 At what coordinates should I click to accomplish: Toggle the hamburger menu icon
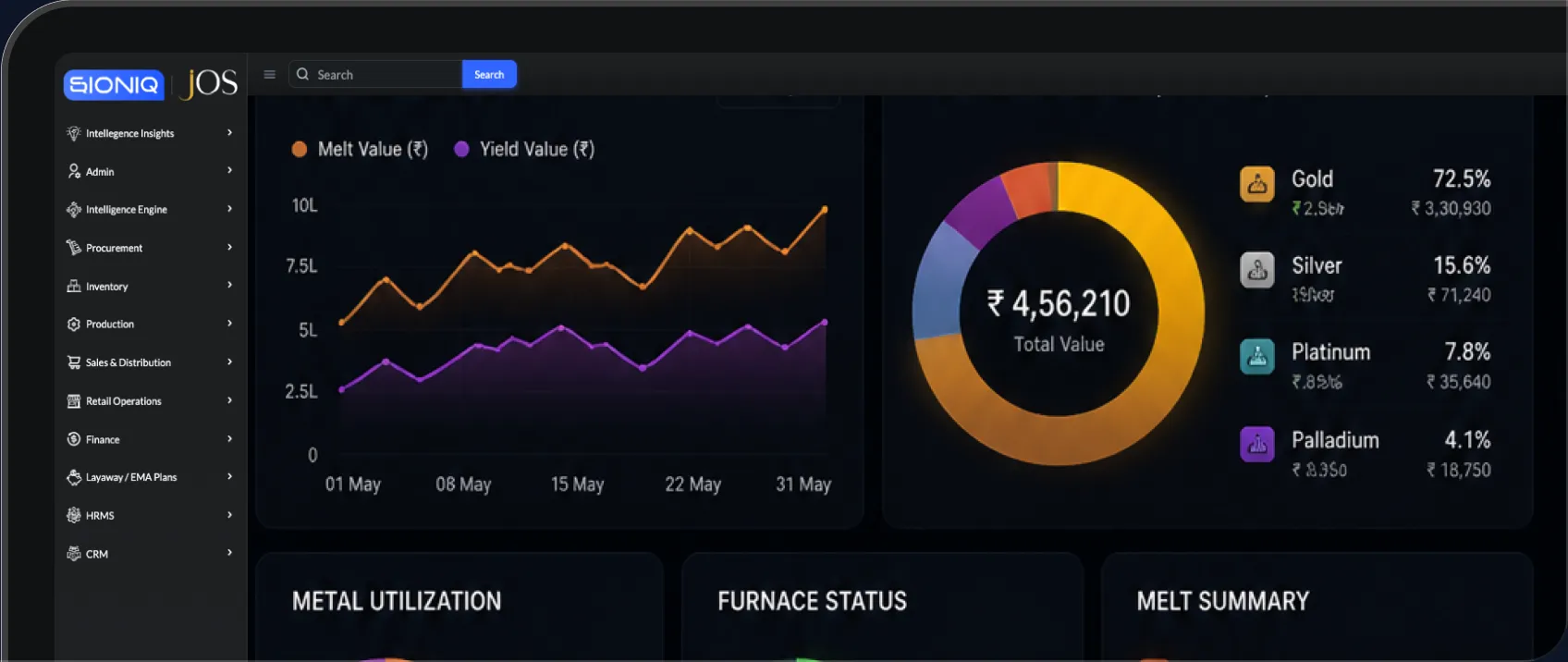(270, 75)
